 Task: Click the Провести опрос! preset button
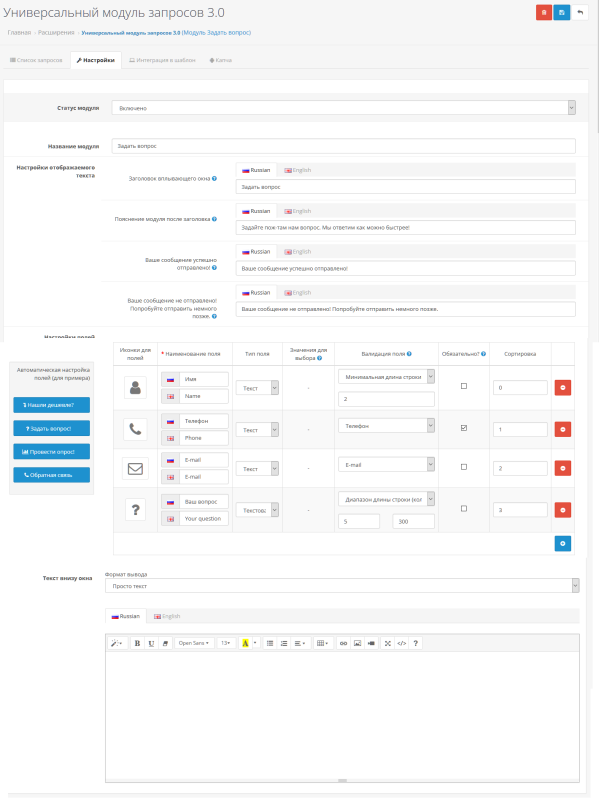tap(51, 451)
